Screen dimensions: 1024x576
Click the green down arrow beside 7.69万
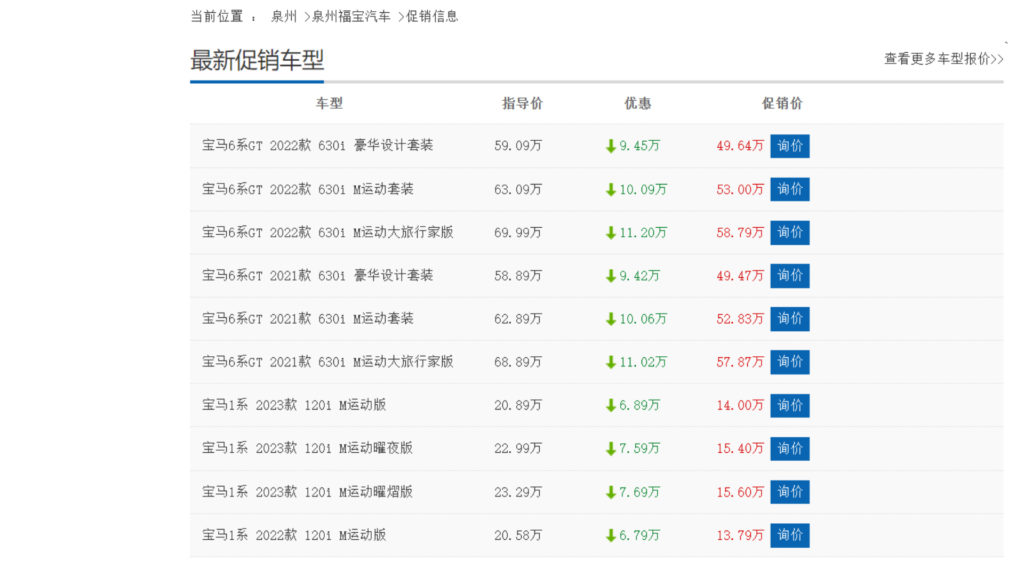pyautogui.click(x=611, y=492)
